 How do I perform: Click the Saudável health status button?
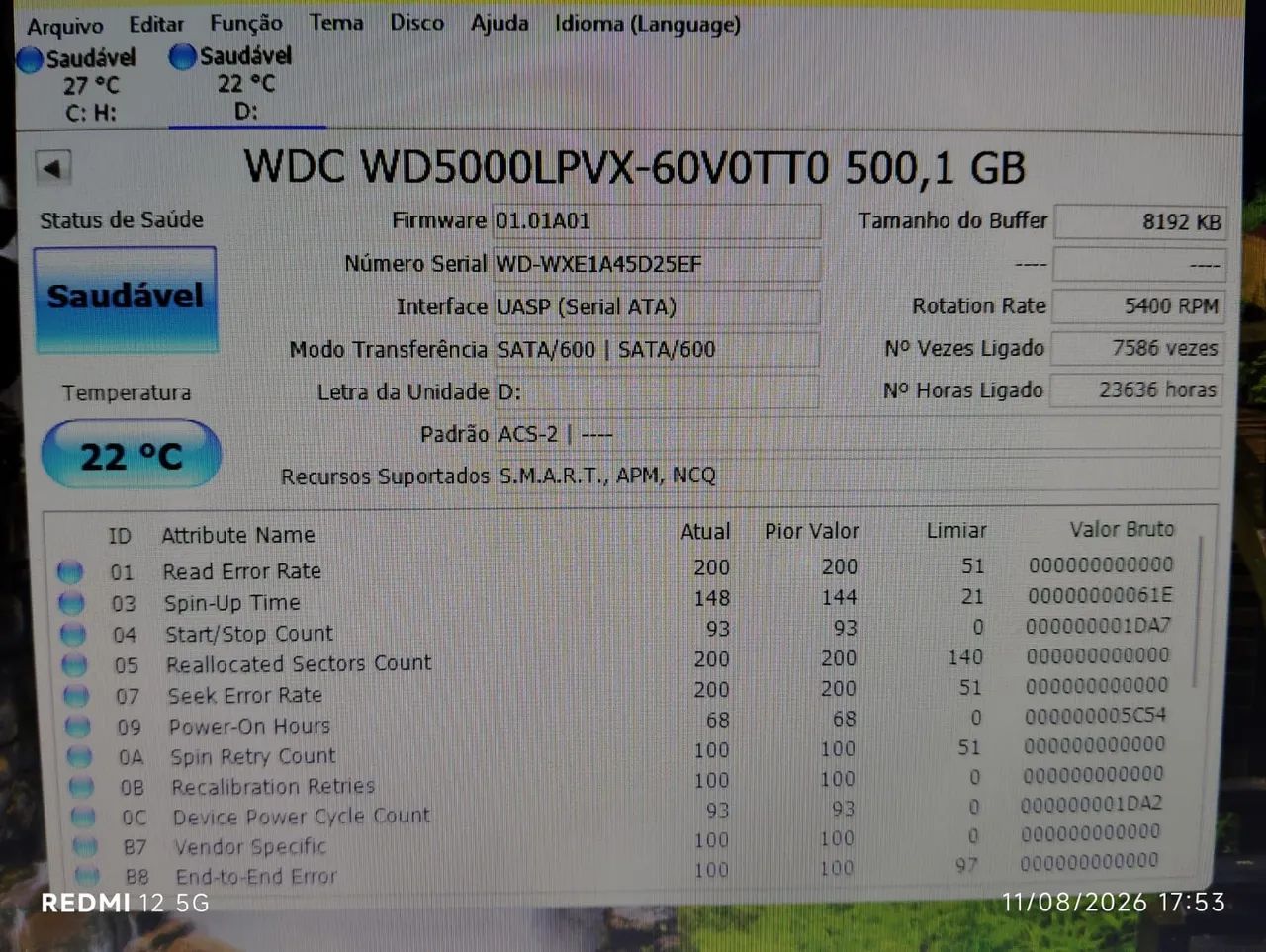(x=125, y=299)
